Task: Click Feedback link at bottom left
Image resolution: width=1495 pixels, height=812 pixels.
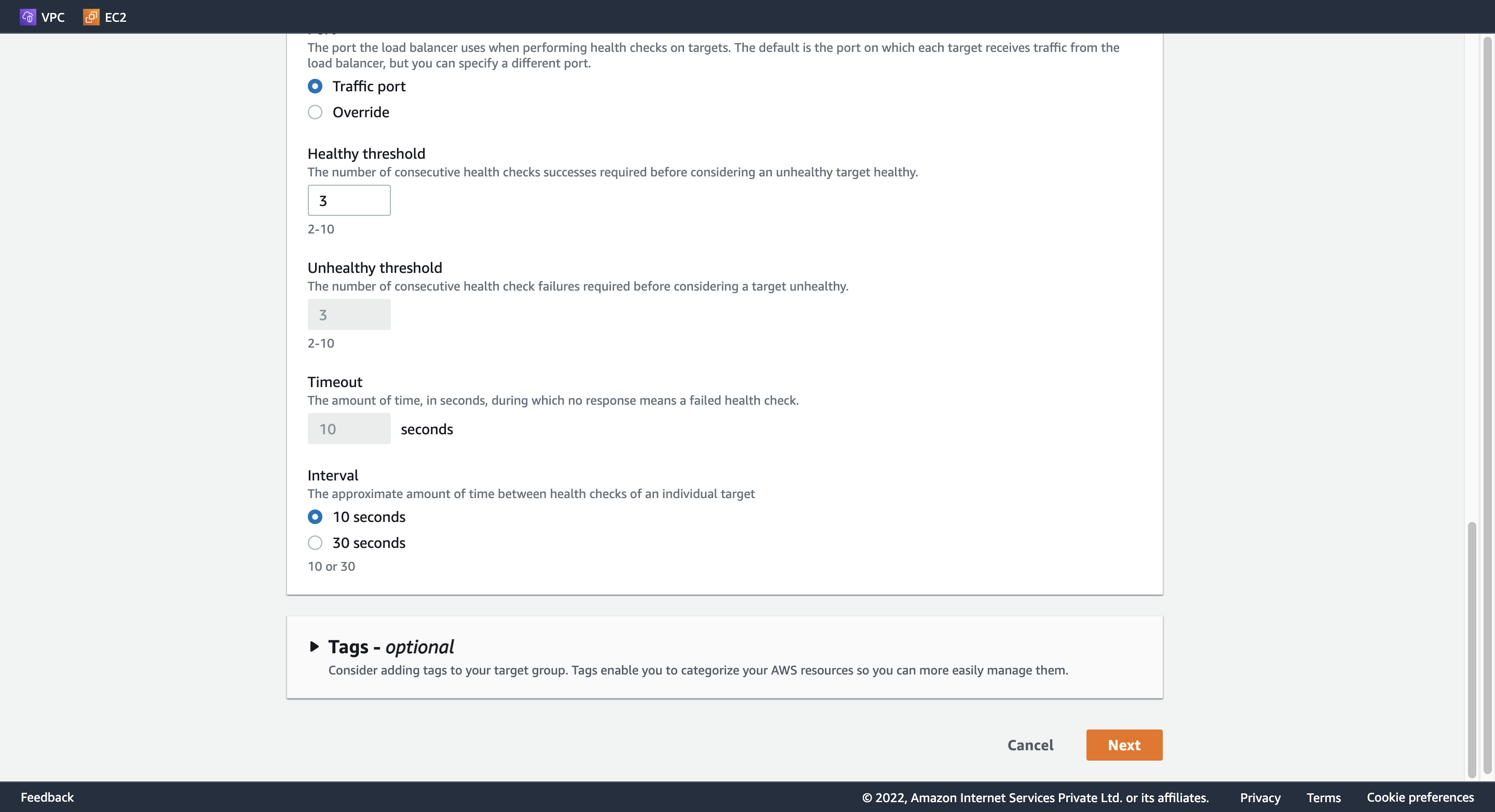Action: (x=47, y=798)
